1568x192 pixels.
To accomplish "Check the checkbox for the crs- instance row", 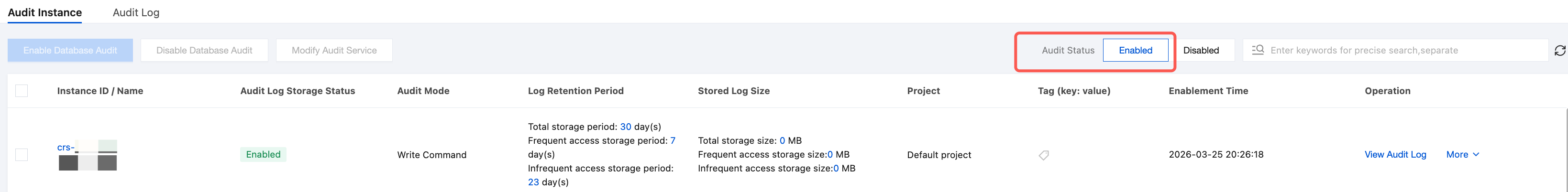I will click(x=22, y=155).
